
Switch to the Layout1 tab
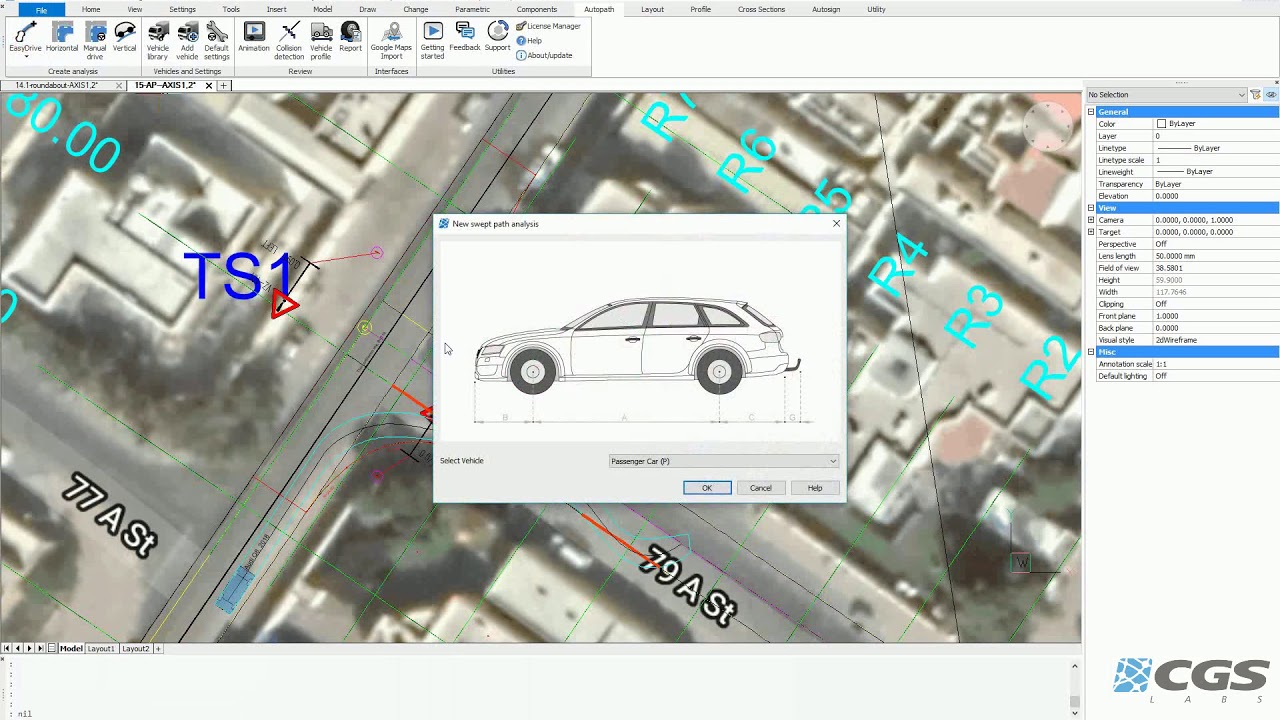click(101, 649)
